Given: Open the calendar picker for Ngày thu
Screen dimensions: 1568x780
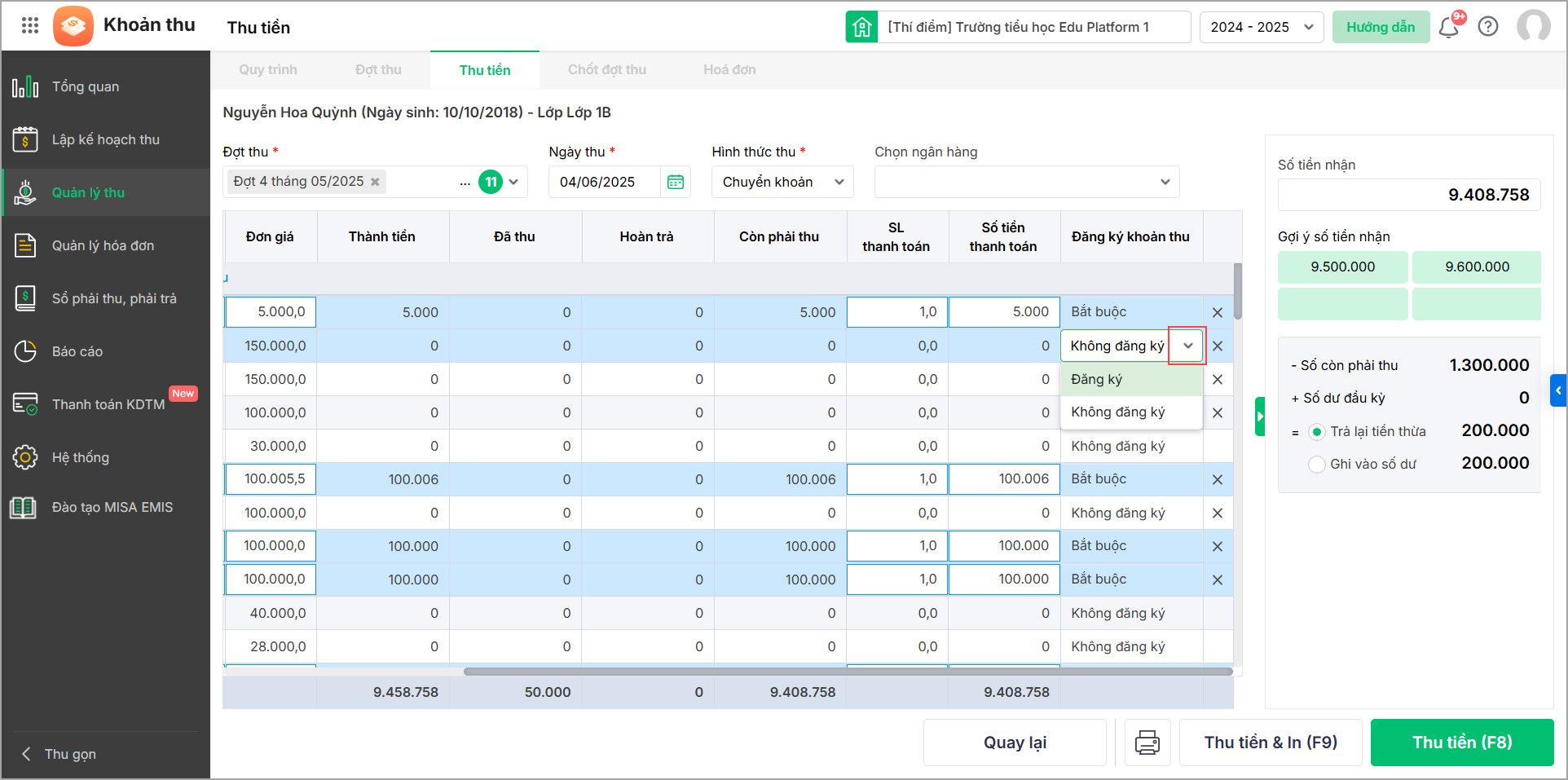Looking at the screenshot, I should pyautogui.click(x=676, y=182).
